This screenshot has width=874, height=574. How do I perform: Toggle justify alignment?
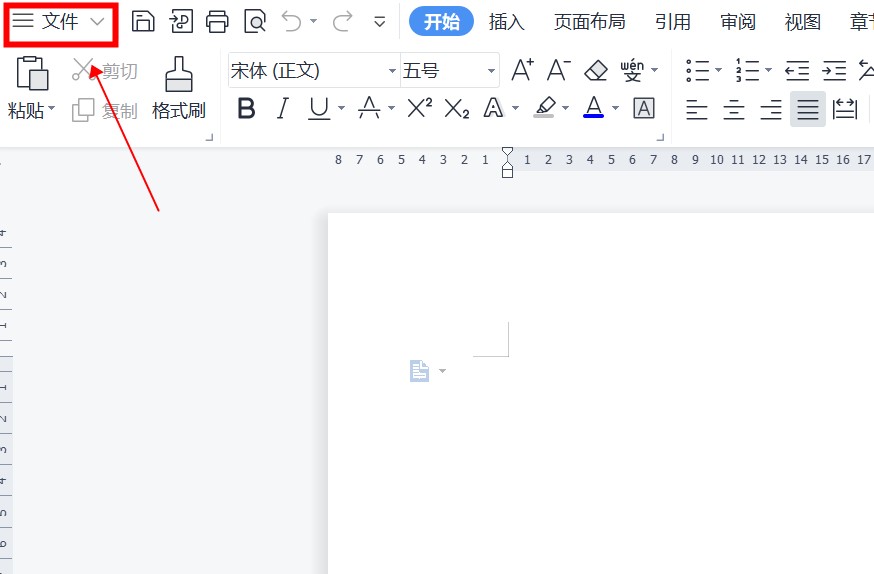[x=808, y=109]
